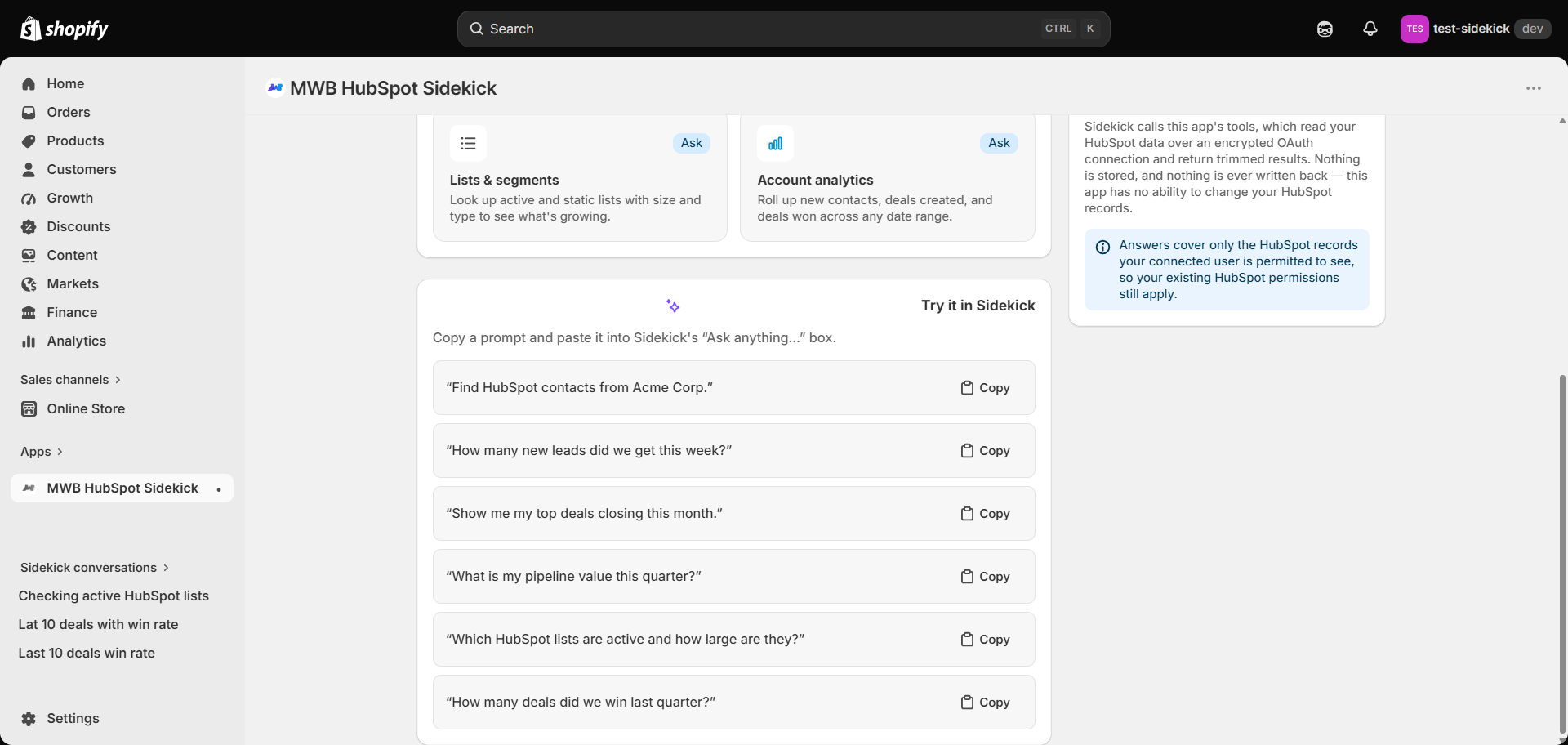Click the dev badge in top bar

tap(1532, 29)
